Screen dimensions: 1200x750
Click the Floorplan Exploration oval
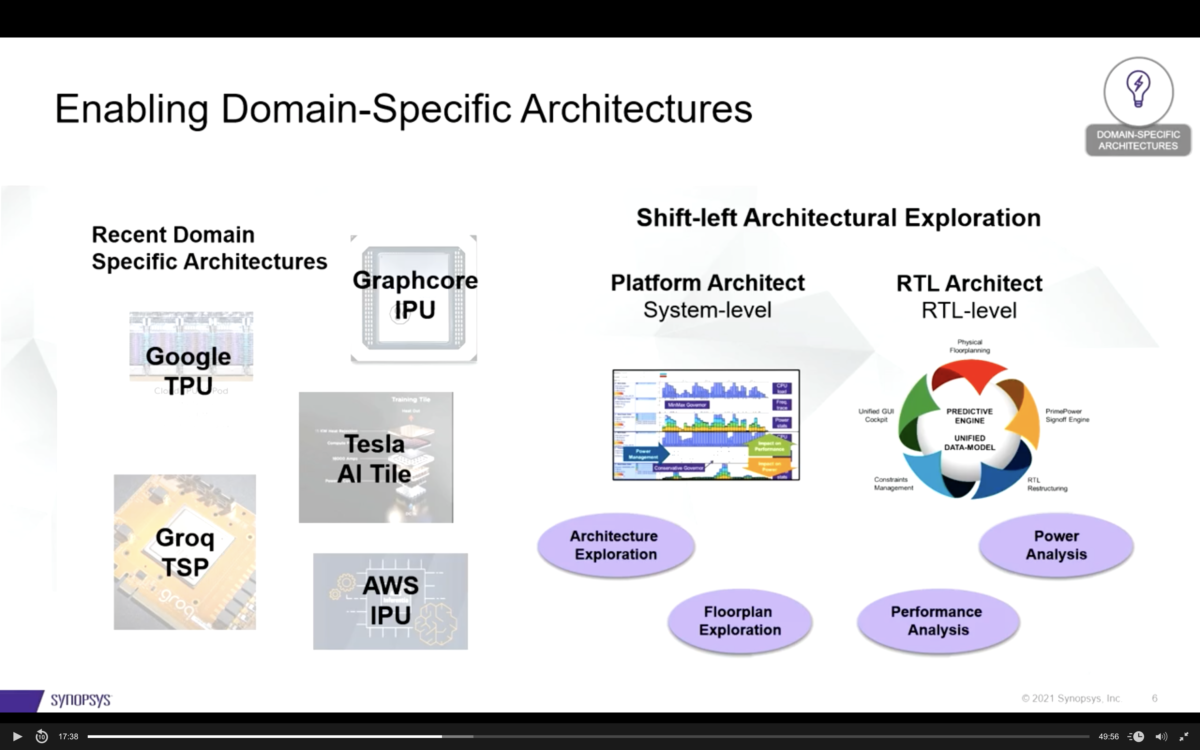[740, 621]
